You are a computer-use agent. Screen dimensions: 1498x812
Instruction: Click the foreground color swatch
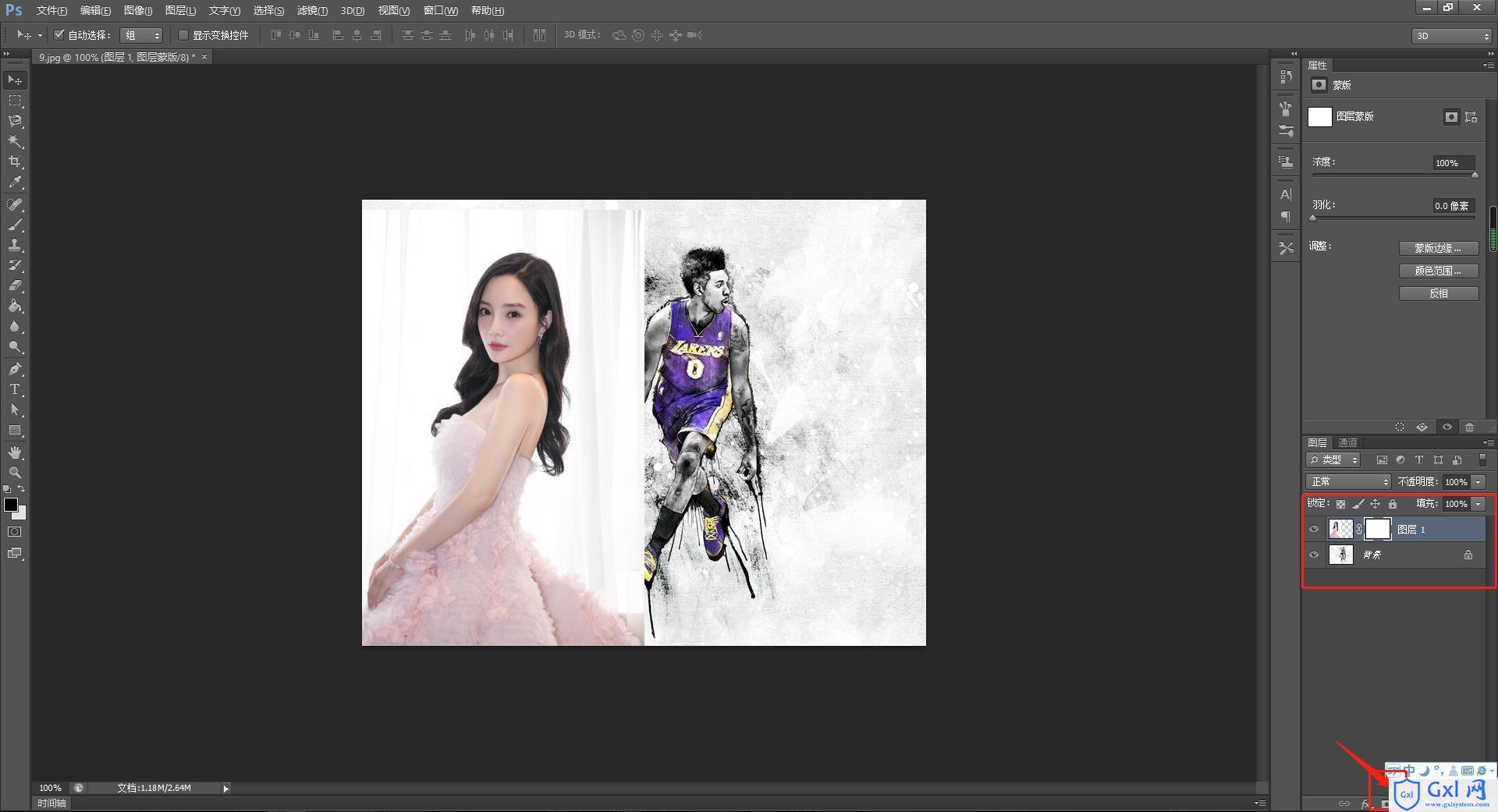[11, 505]
